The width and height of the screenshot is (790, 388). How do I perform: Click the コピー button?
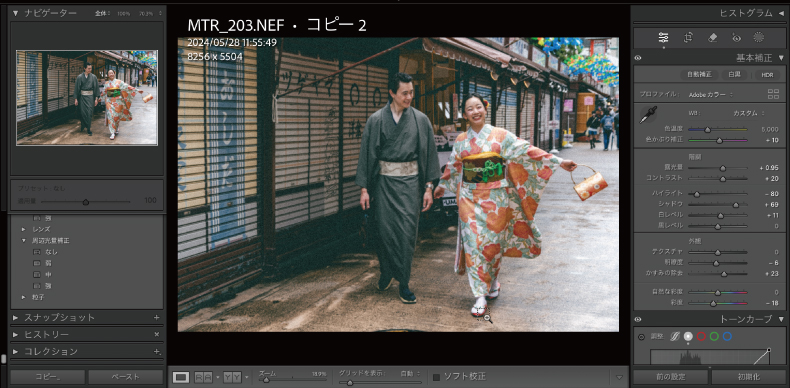tap(47, 377)
